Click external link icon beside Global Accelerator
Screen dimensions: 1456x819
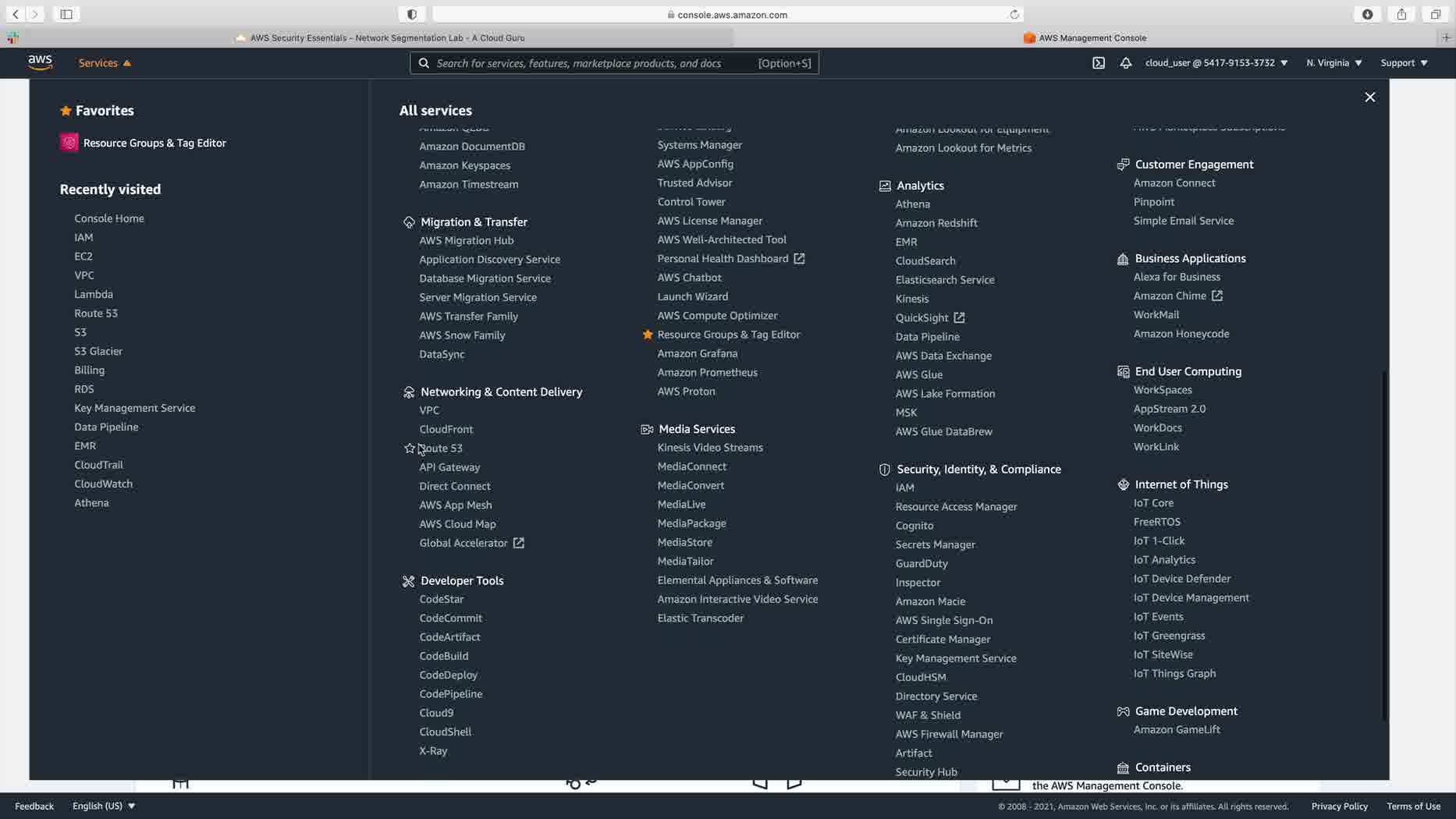click(x=517, y=544)
